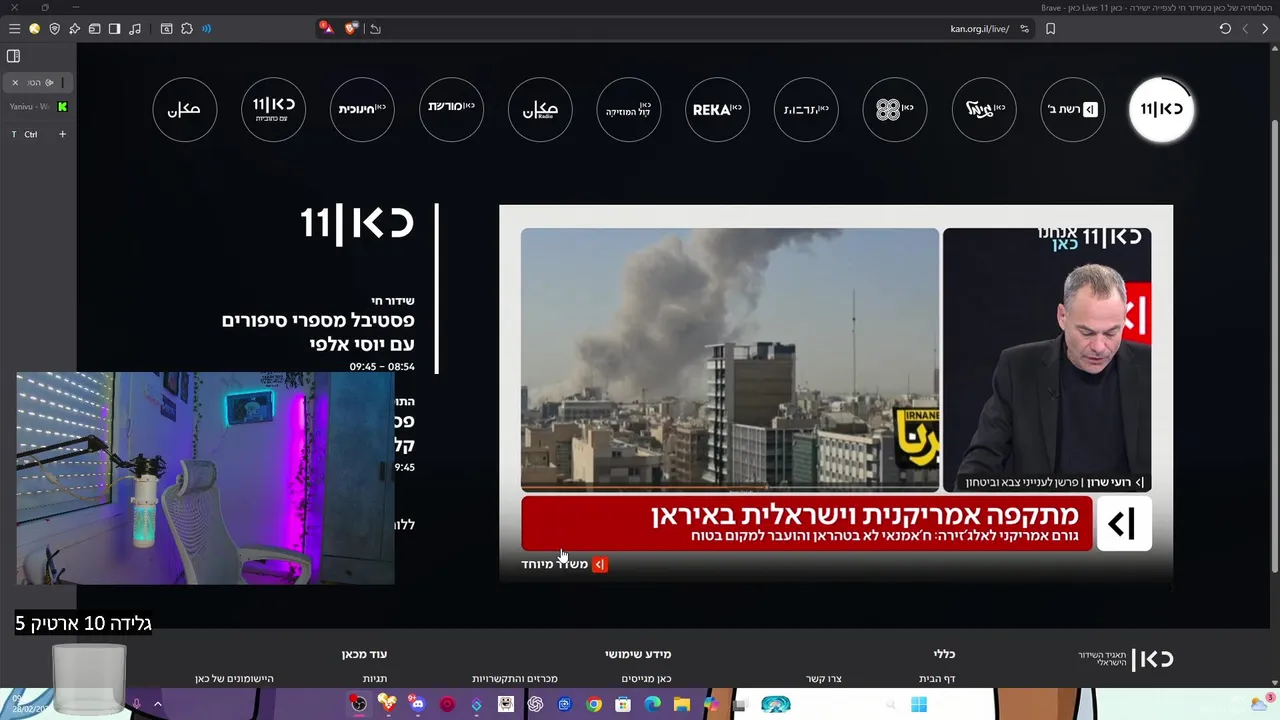Select the Makan Radio channel circle
This screenshot has height=720, width=1280.
(x=540, y=109)
